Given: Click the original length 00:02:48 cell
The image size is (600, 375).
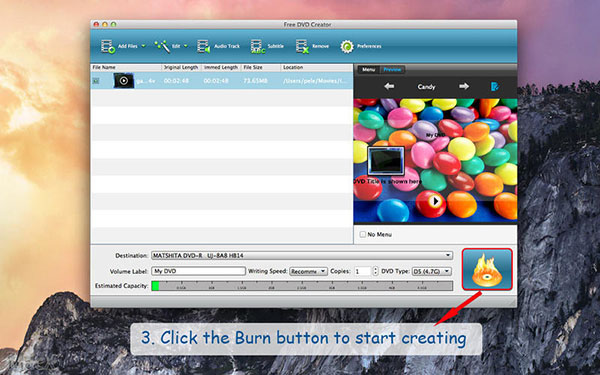Looking at the screenshot, I should (x=176, y=81).
